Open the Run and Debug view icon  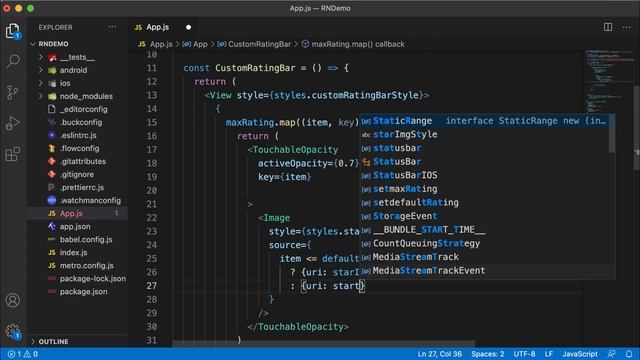click(x=13, y=122)
